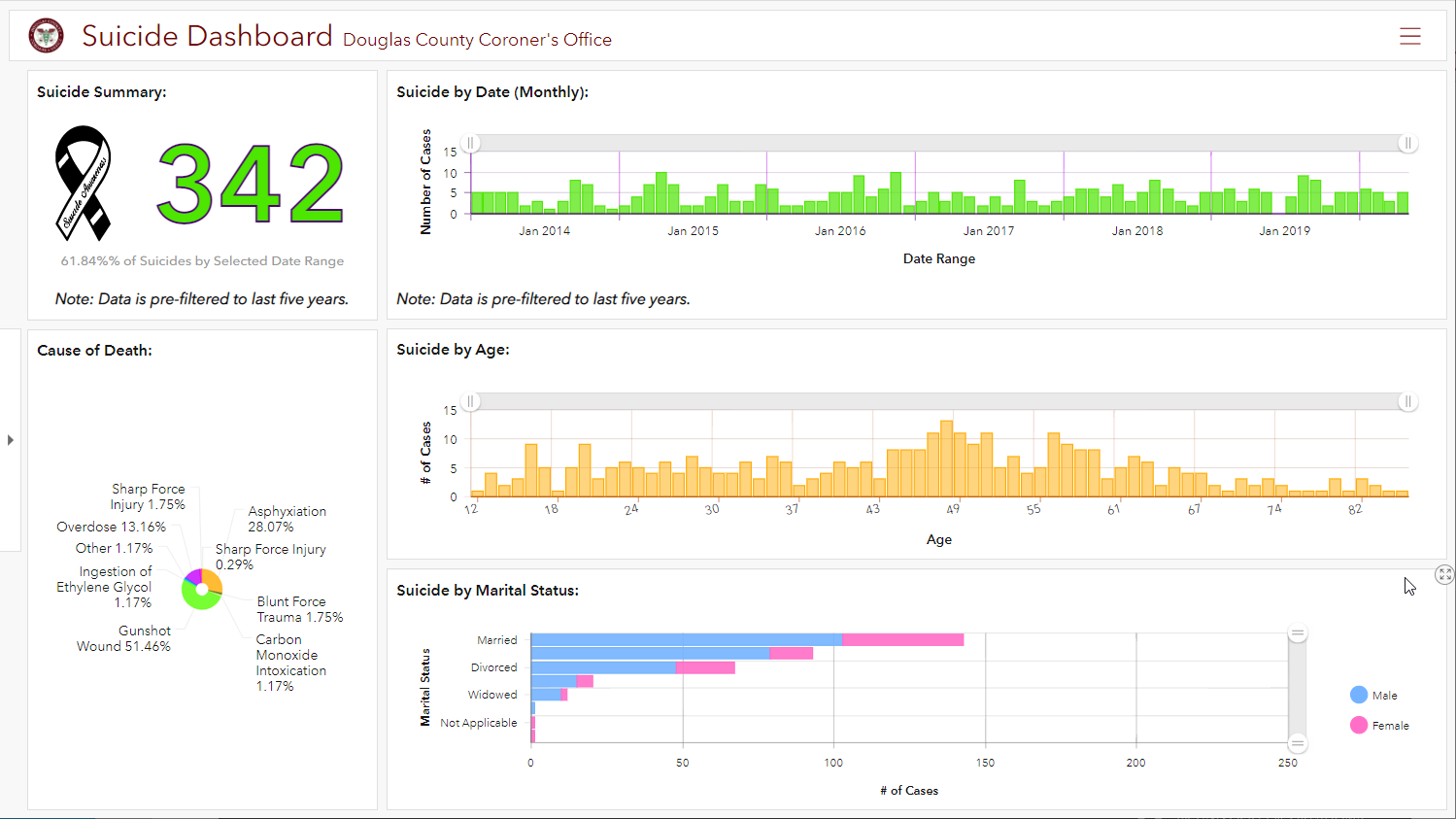Click the left grip icon of the age slider
The width and height of the screenshot is (1456, 819).
click(469, 401)
